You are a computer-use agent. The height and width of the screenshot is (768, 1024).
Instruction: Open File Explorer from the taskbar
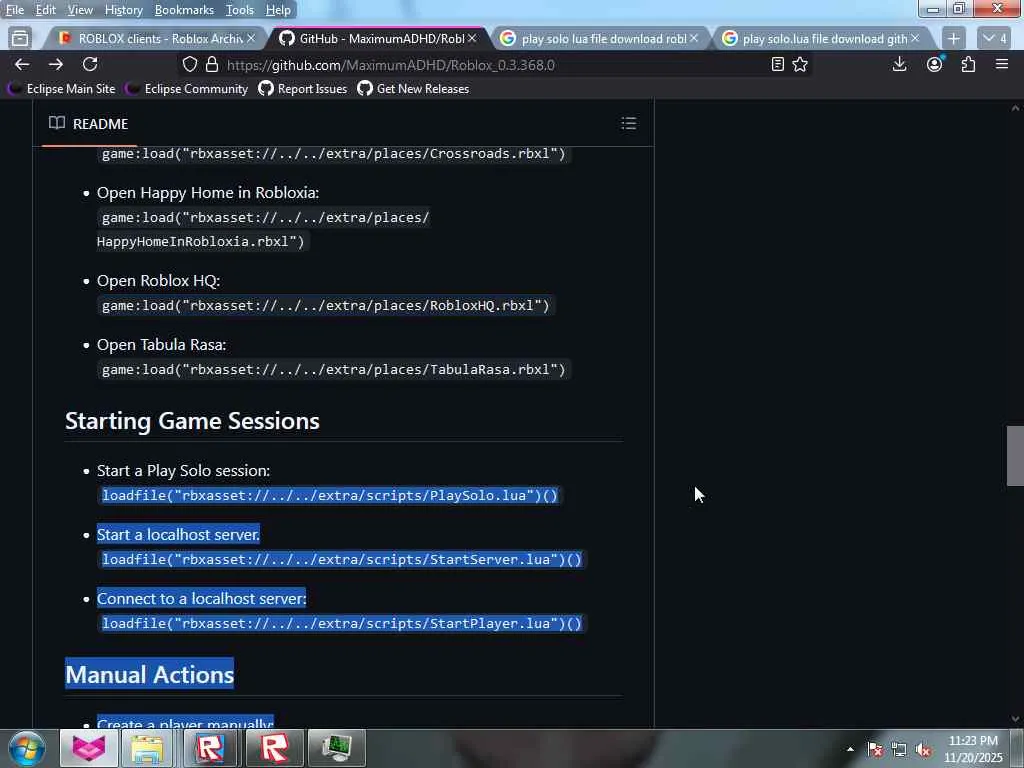point(148,748)
